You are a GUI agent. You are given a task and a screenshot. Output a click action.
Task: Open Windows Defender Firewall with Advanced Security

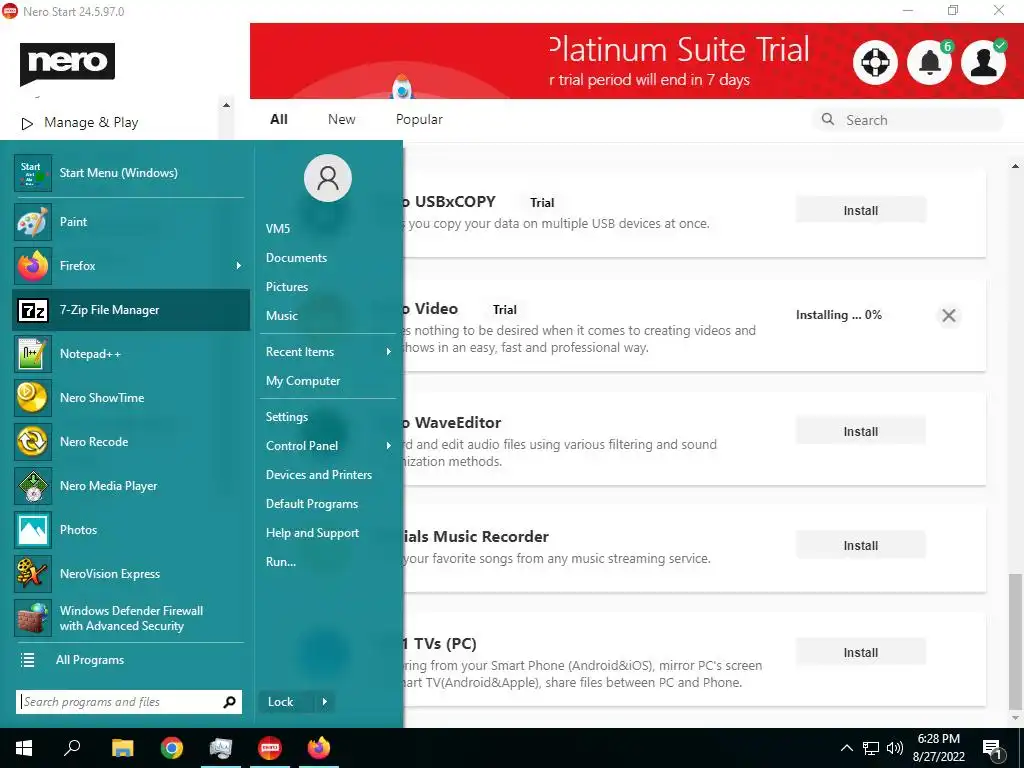[x=131, y=618]
